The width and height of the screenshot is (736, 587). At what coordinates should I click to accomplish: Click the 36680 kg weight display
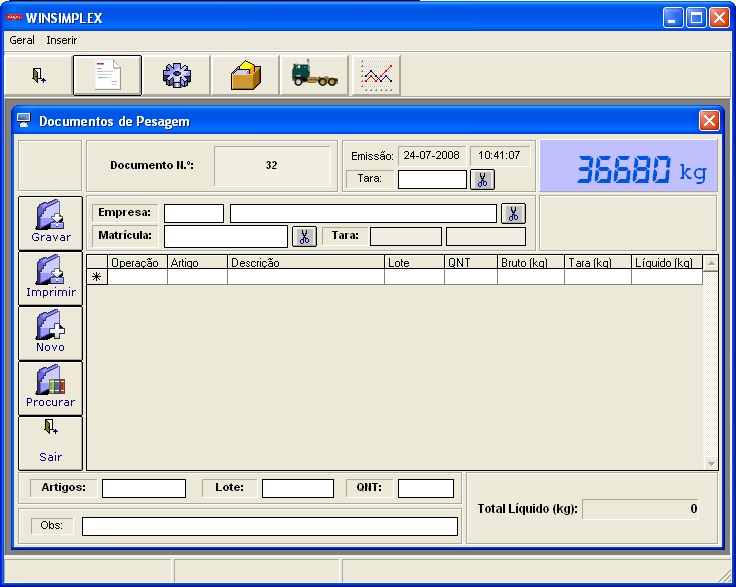pos(629,166)
